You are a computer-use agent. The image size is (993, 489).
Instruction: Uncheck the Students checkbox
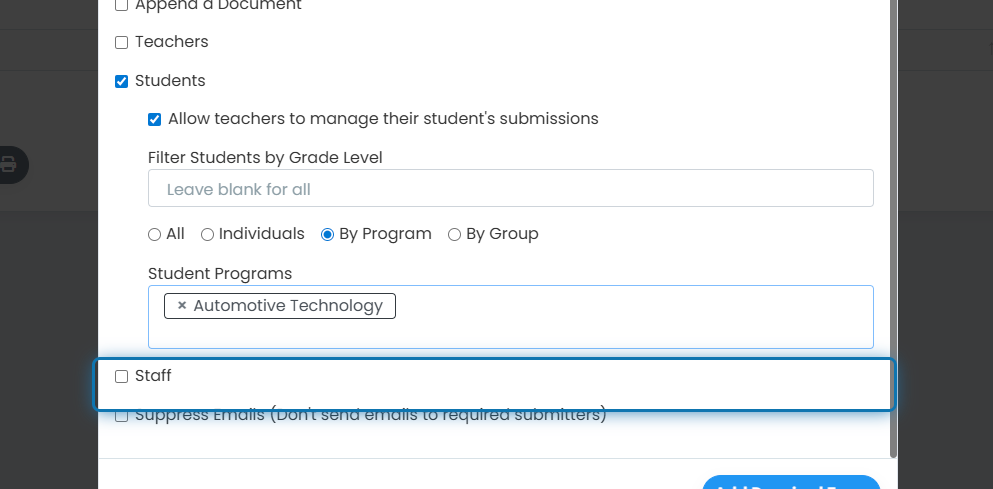coord(122,82)
